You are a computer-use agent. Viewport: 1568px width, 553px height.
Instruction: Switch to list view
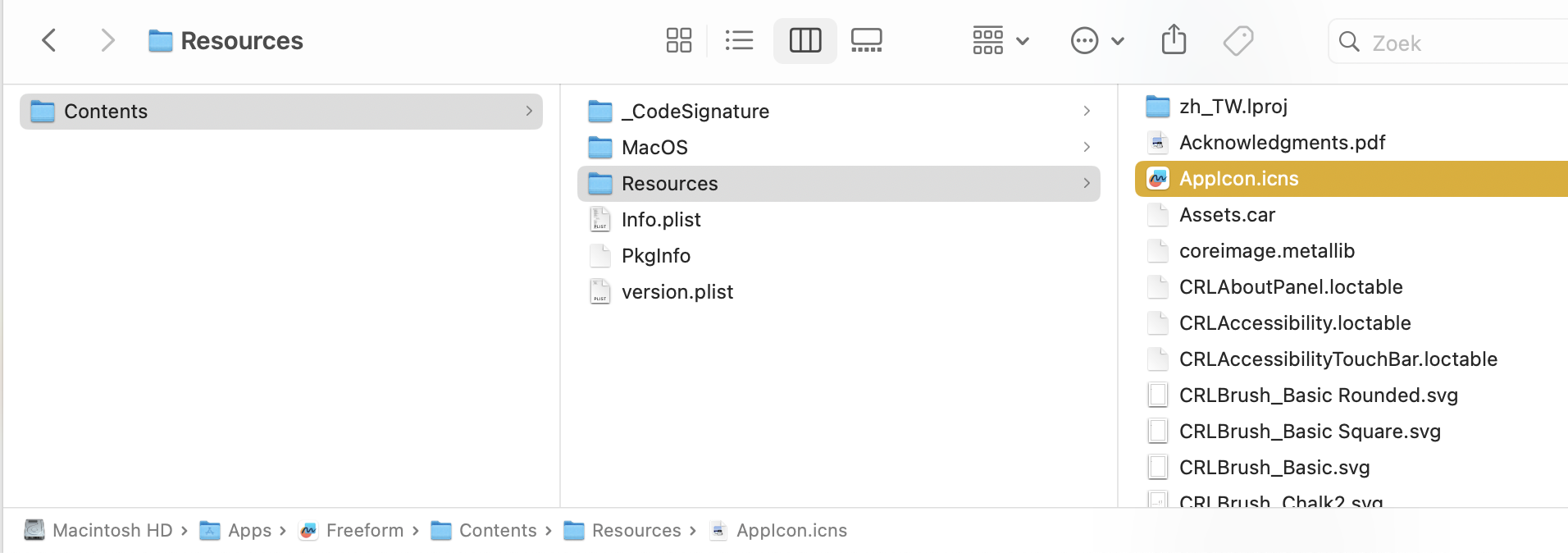click(x=739, y=40)
